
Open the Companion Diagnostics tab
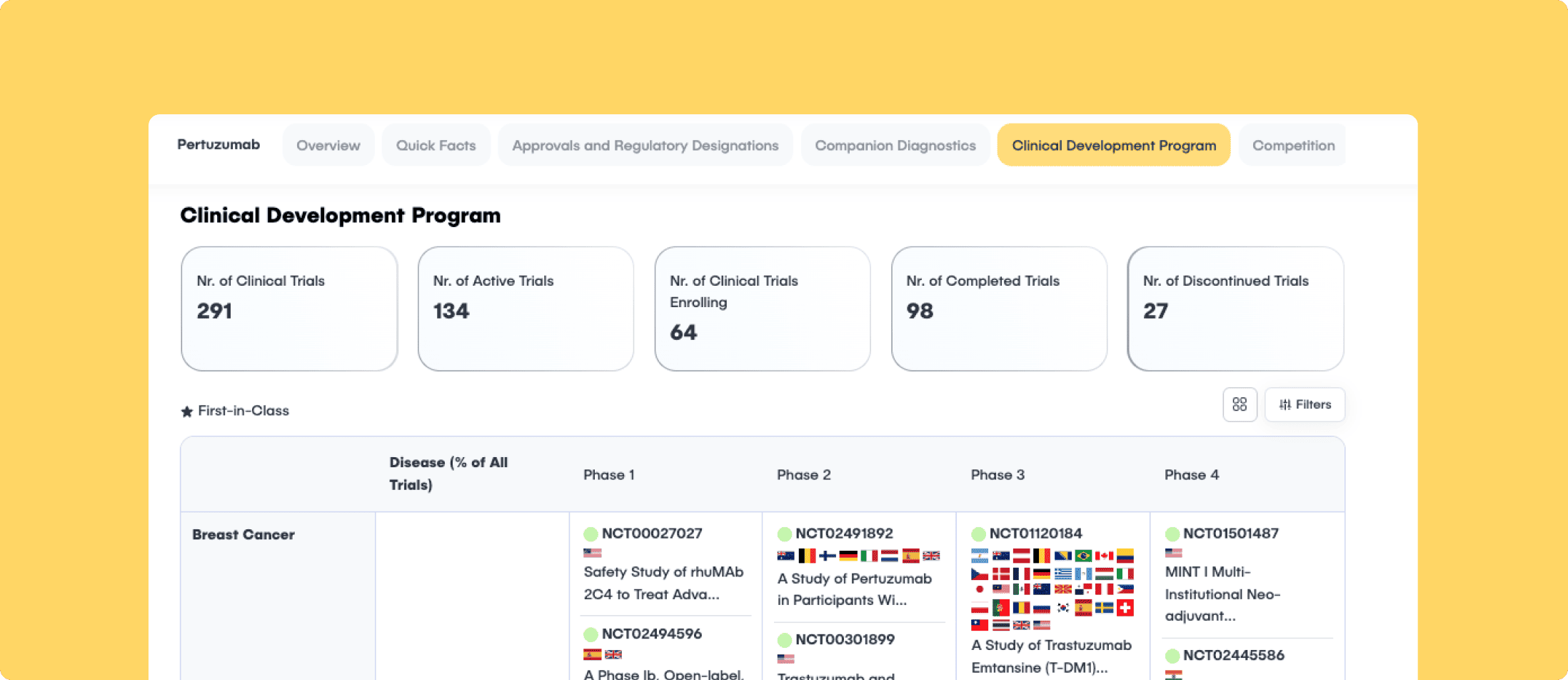coord(895,145)
